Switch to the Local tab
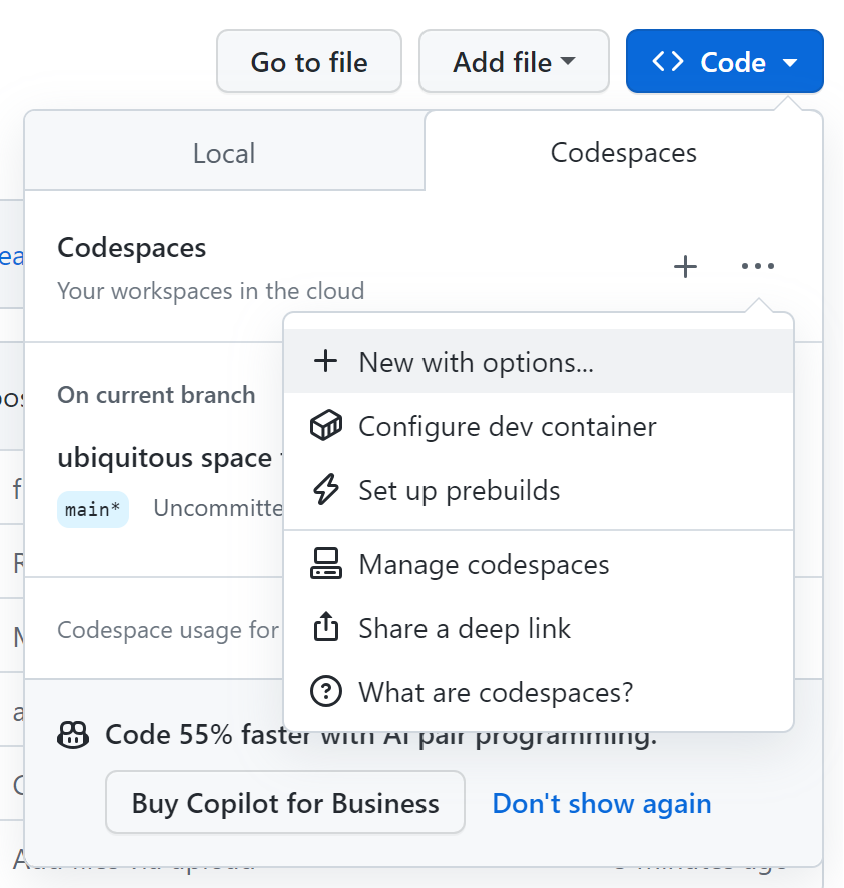 [x=224, y=153]
